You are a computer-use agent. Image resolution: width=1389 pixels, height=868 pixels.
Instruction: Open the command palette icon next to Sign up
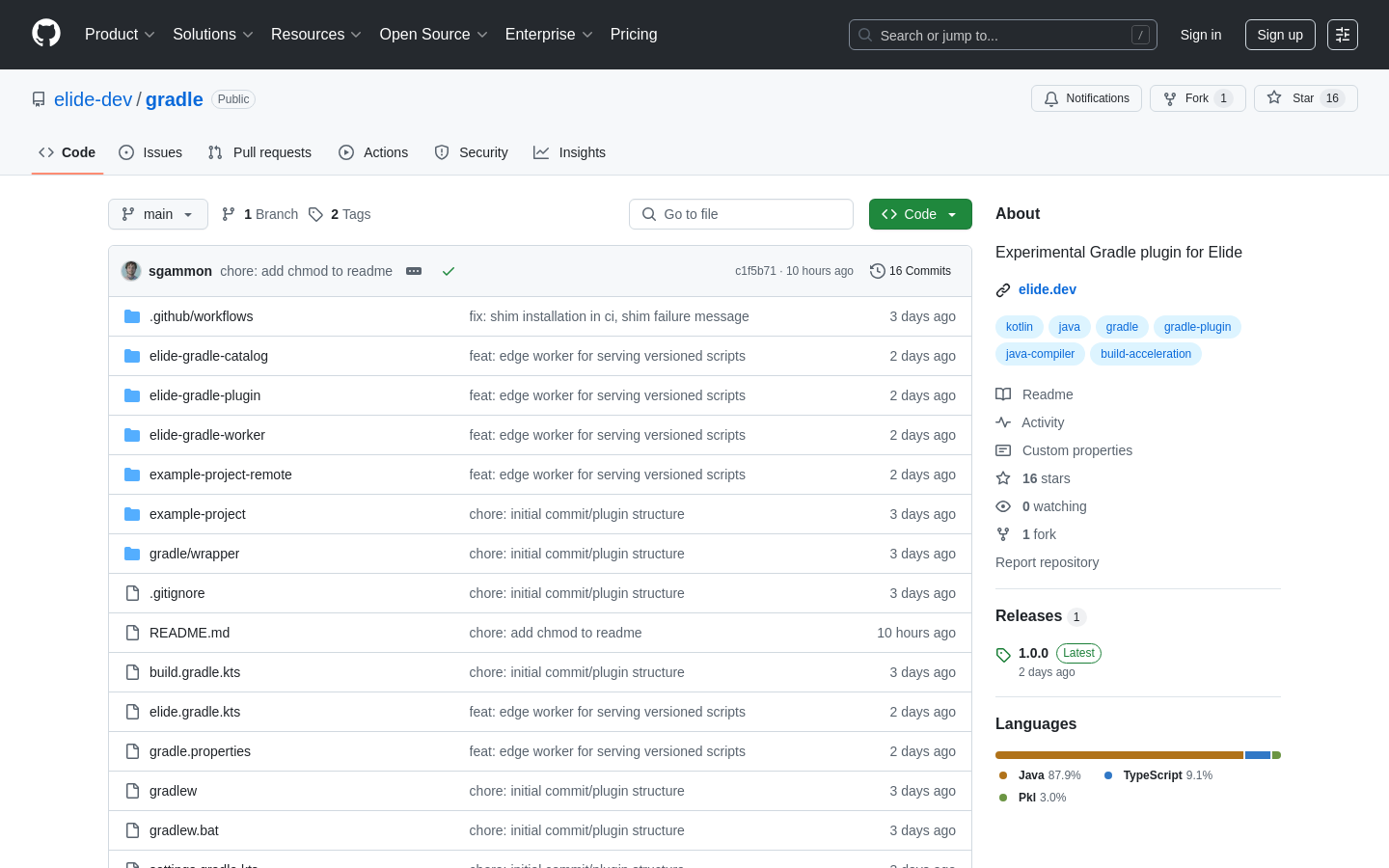(1343, 35)
